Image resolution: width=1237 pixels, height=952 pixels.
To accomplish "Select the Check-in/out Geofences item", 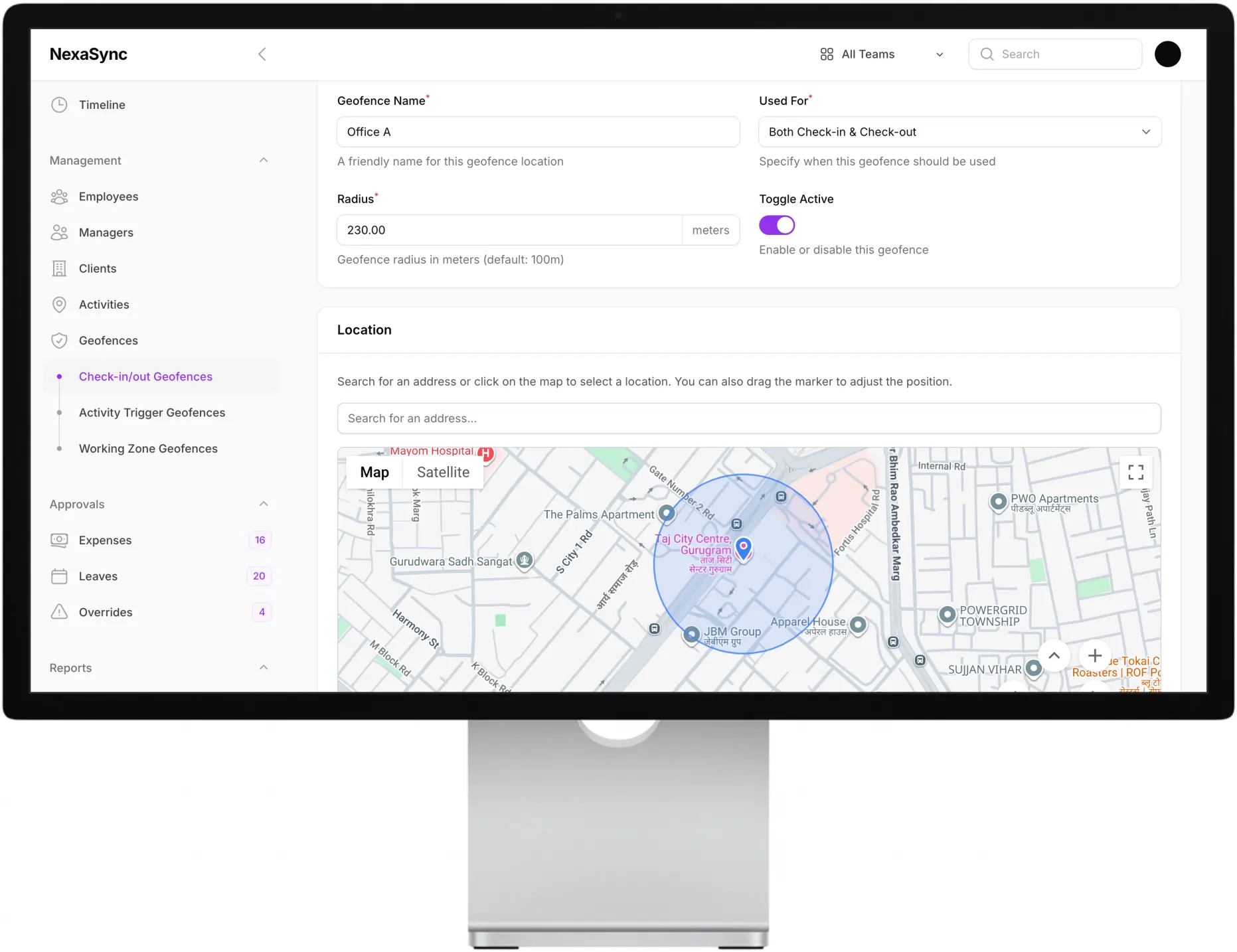I will [145, 376].
